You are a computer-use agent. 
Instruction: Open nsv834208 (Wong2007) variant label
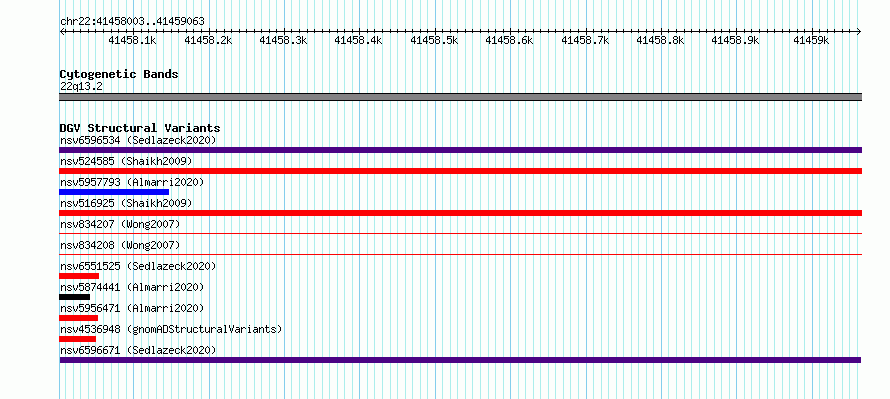120,245
